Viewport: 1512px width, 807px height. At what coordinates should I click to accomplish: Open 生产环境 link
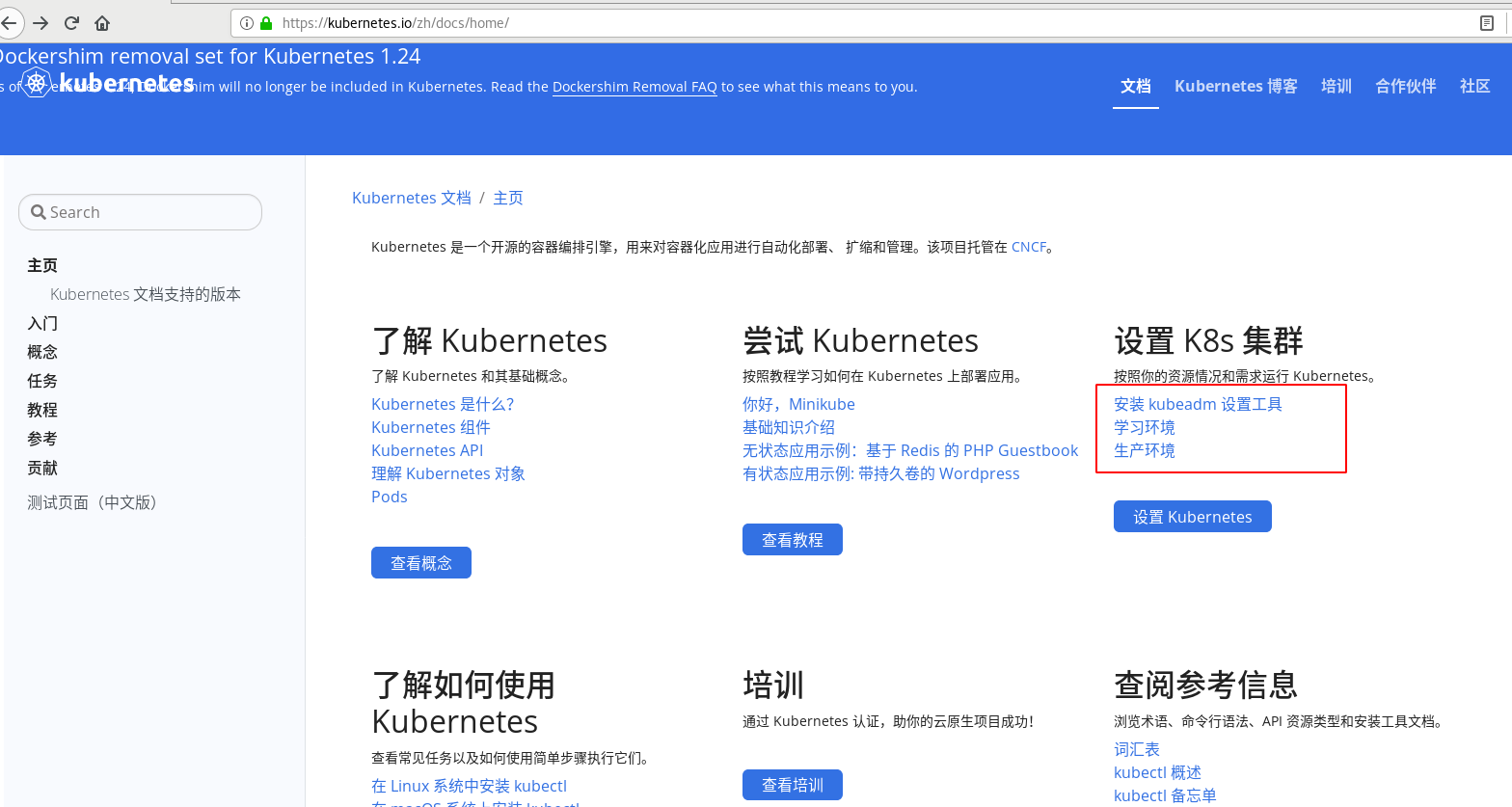[x=1145, y=450]
